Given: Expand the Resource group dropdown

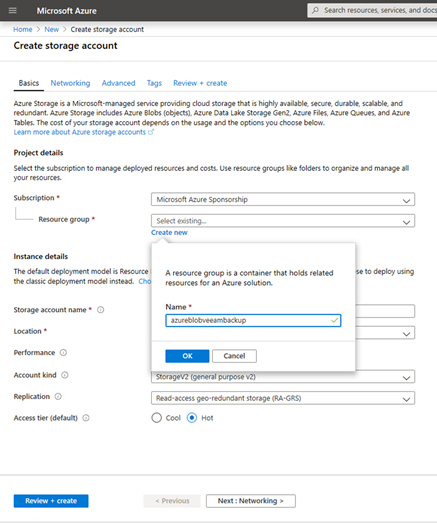Looking at the screenshot, I should click(x=283, y=221).
